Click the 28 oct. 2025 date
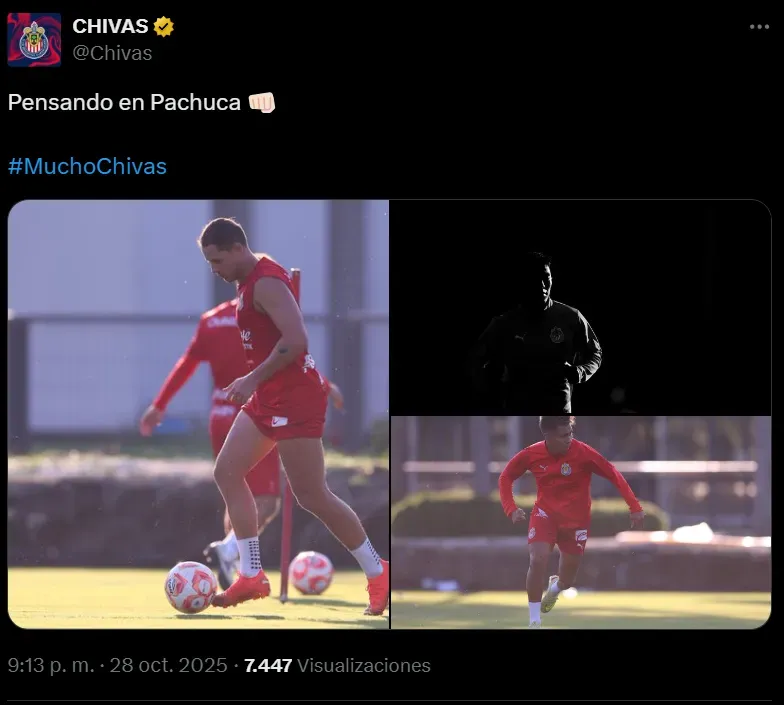 [168, 666]
